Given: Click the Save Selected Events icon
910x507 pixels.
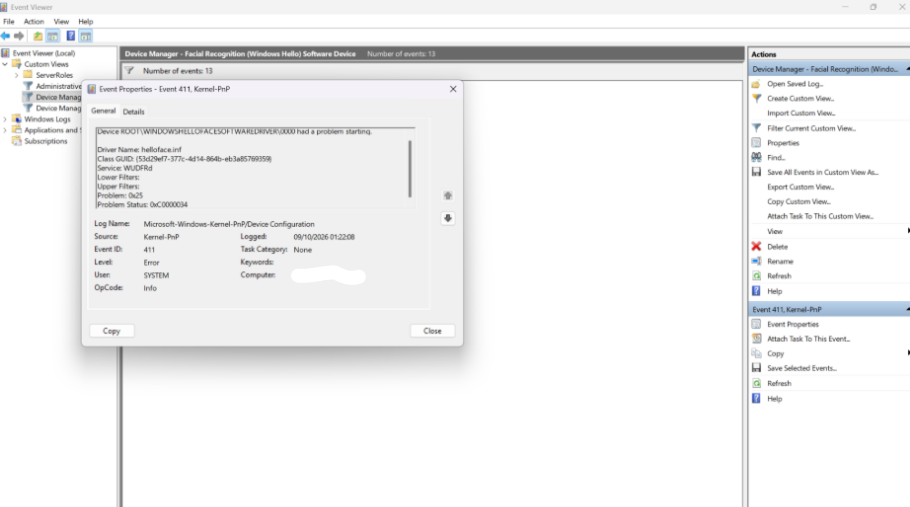Looking at the screenshot, I should click(756, 368).
